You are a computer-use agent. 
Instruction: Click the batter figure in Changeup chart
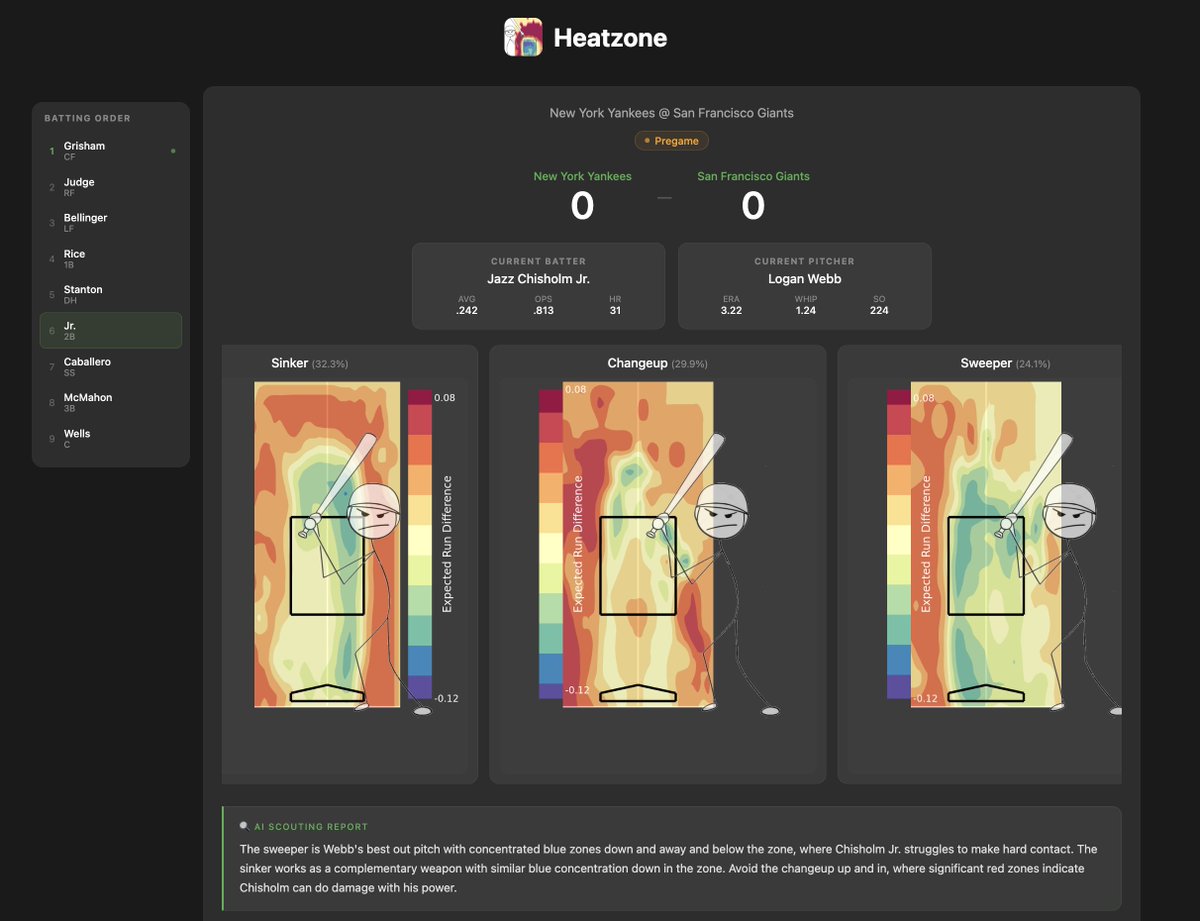pyautogui.click(x=715, y=573)
